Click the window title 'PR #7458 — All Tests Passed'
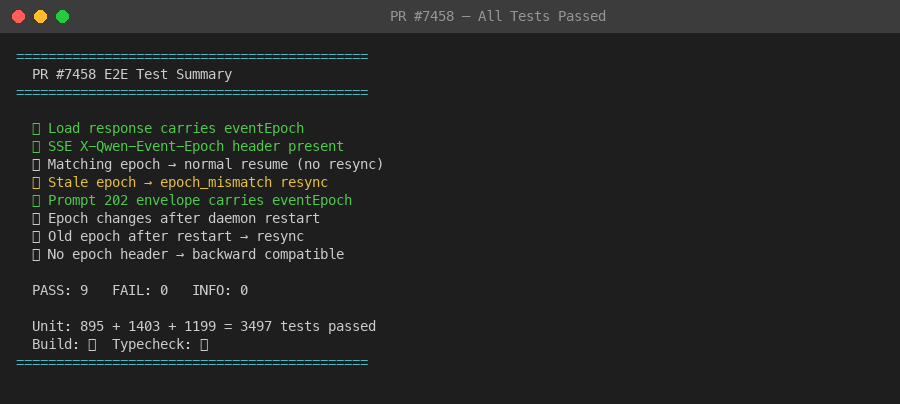 click(x=498, y=16)
